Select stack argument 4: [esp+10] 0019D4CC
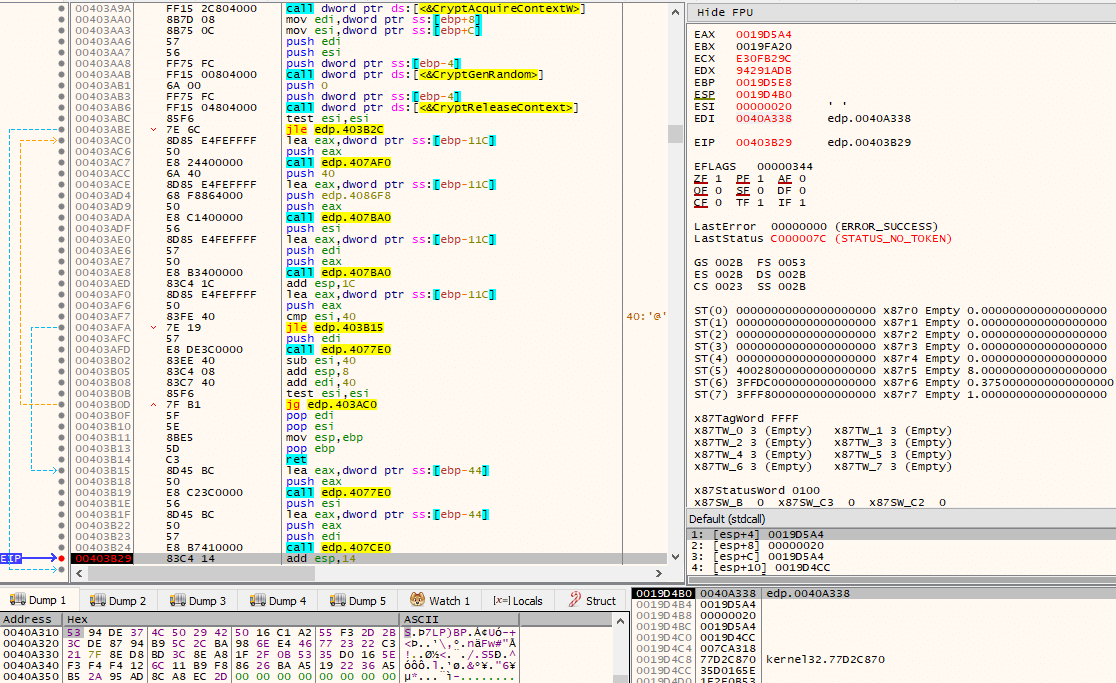 click(x=901, y=568)
